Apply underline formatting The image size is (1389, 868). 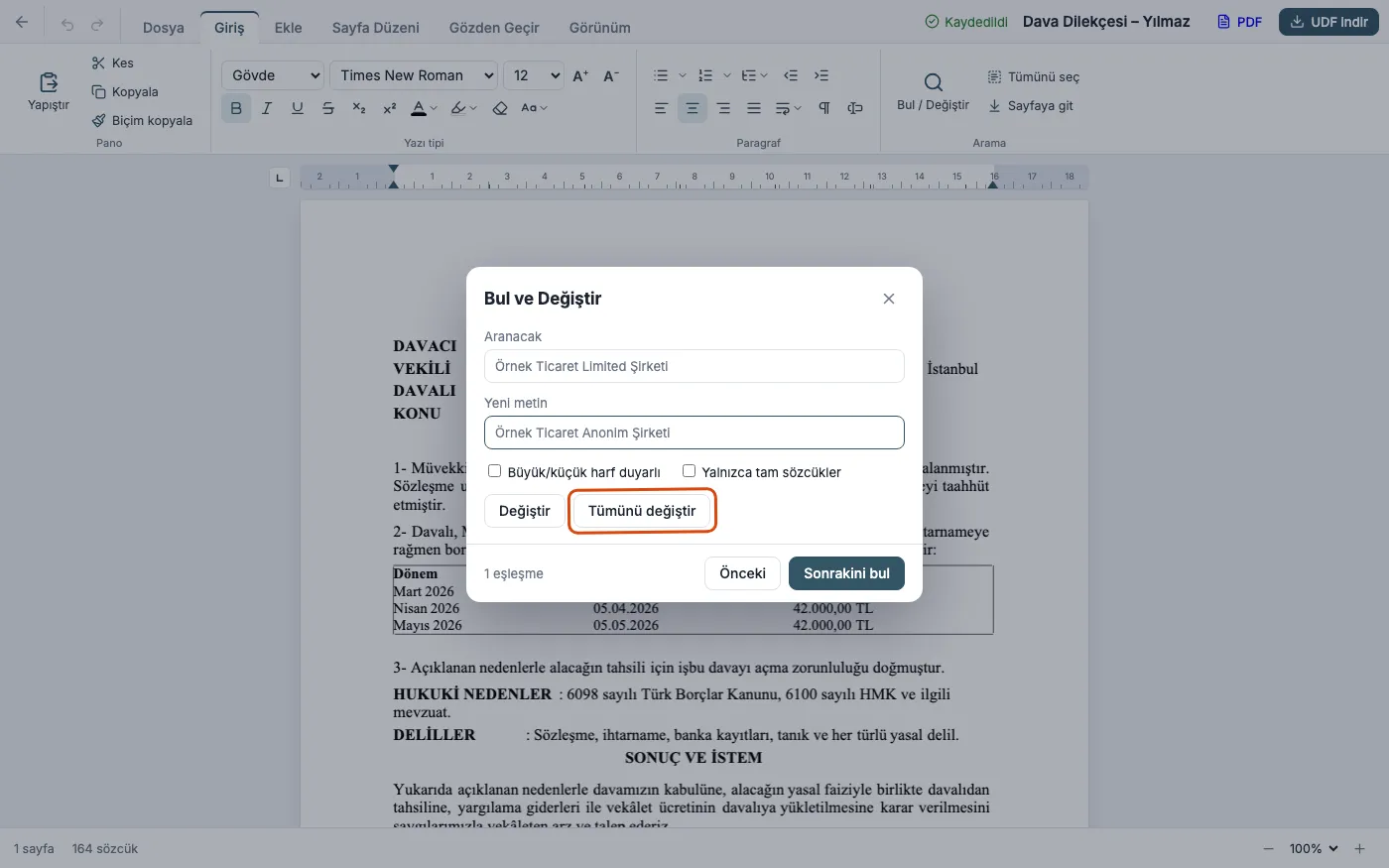297,108
